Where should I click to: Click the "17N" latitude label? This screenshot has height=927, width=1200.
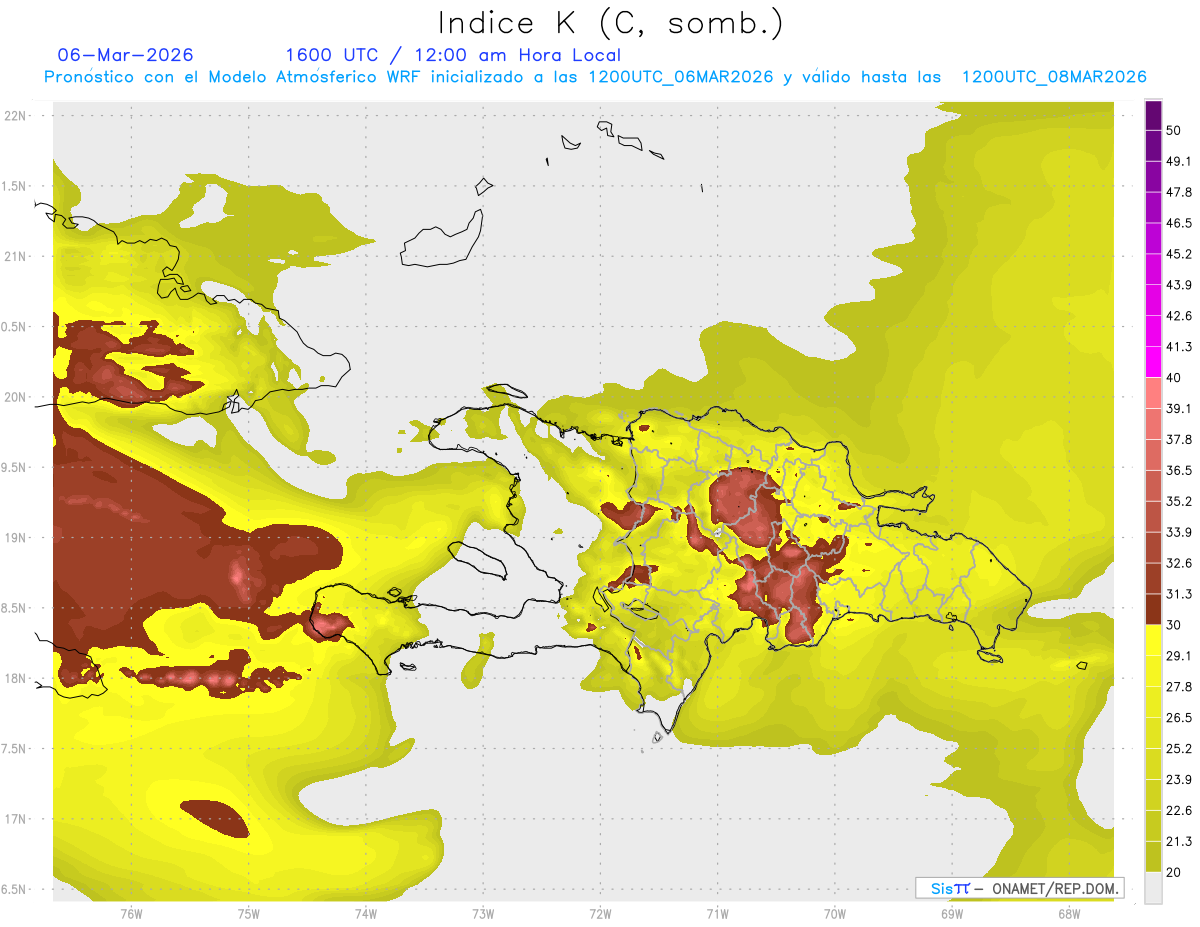coord(16,819)
